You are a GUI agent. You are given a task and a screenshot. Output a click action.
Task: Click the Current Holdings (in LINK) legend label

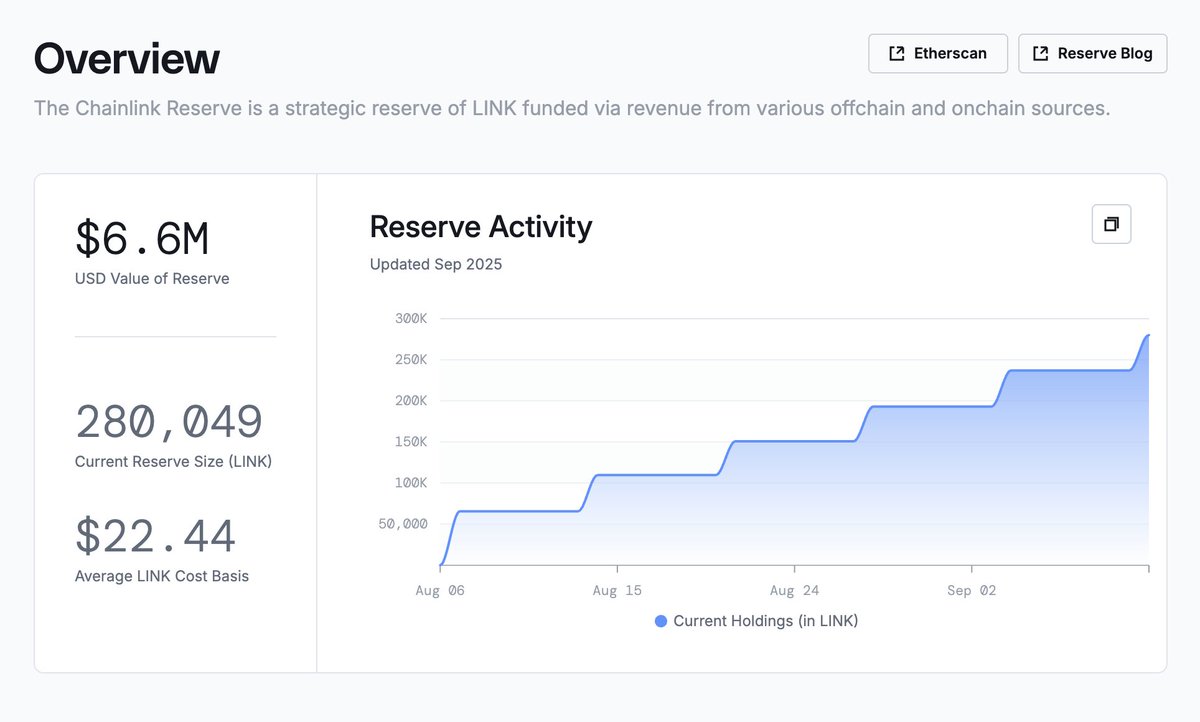click(x=765, y=621)
